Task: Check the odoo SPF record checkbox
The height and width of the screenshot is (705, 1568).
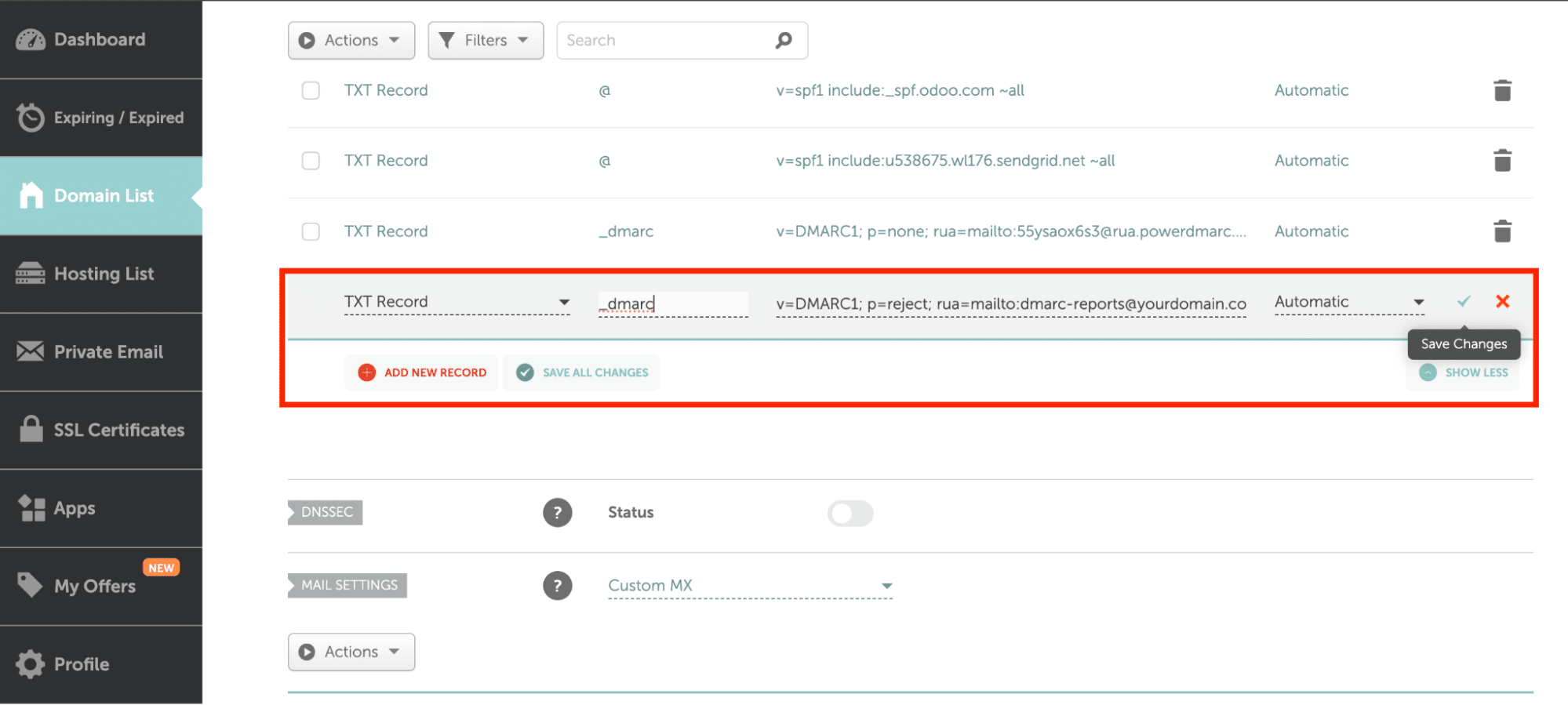Action: point(311,91)
